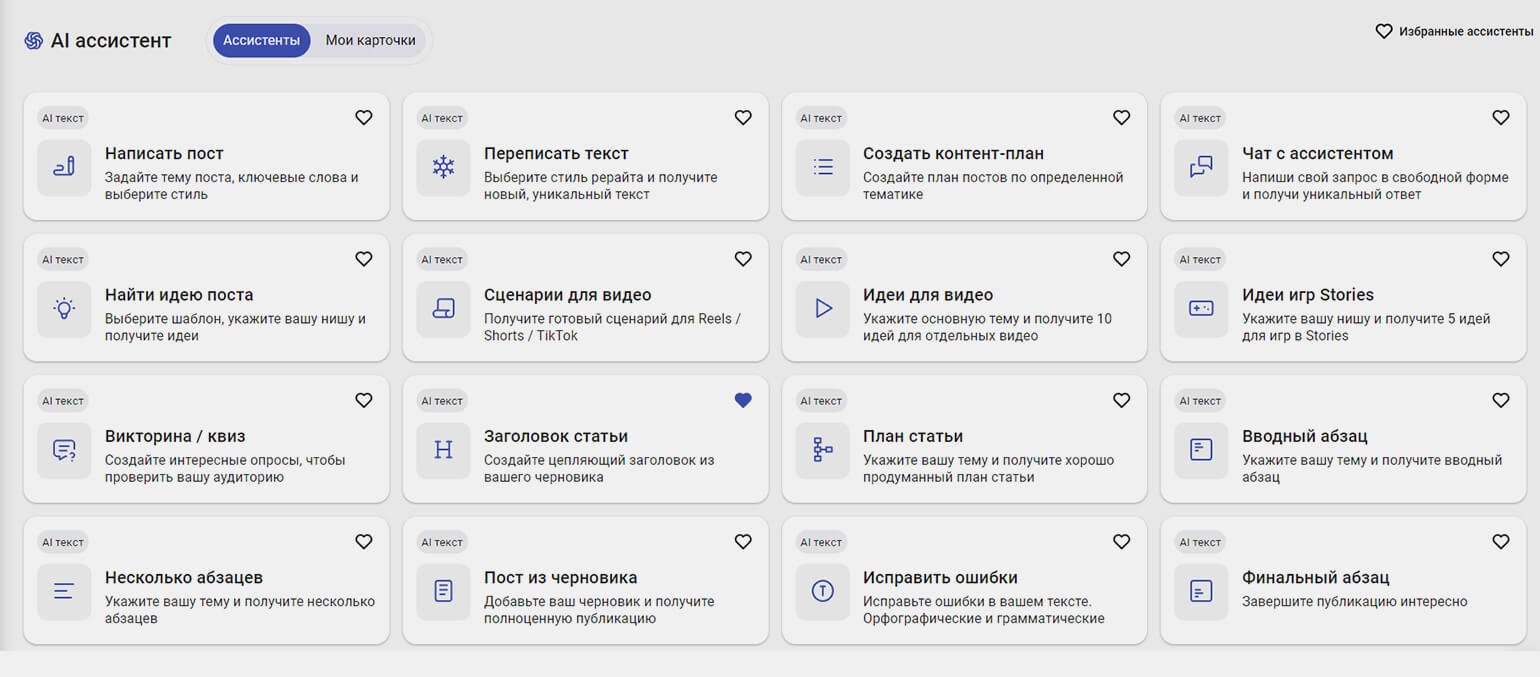Click the AI текст tag on Финальный абзац
This screenshot has height=677, width=1540.
click(x=1200, y=542)
